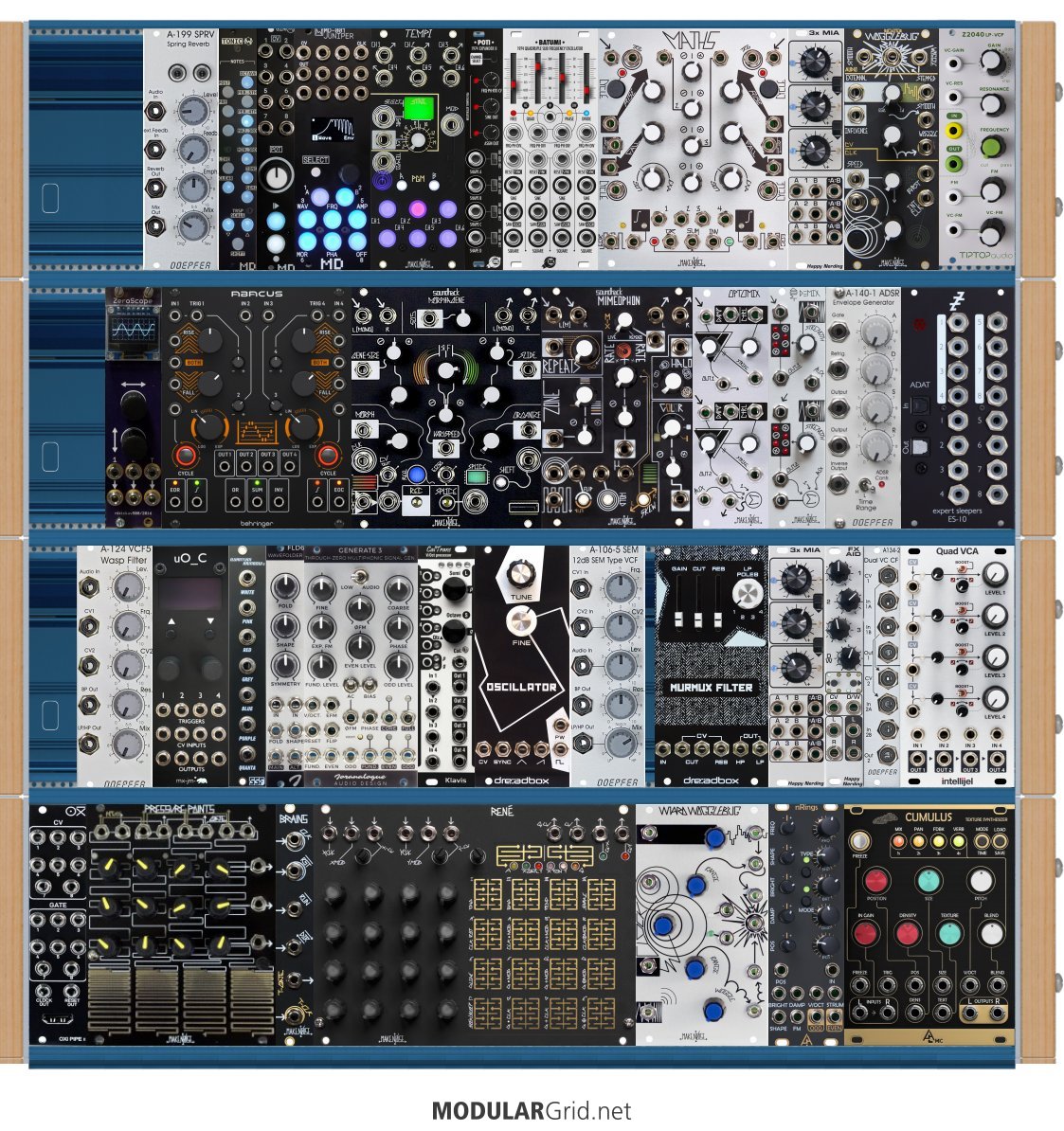Click the Mix knob on A-199 SPRV
1064x1131 pixels.
pyautogui.click(x=192, y=225)
